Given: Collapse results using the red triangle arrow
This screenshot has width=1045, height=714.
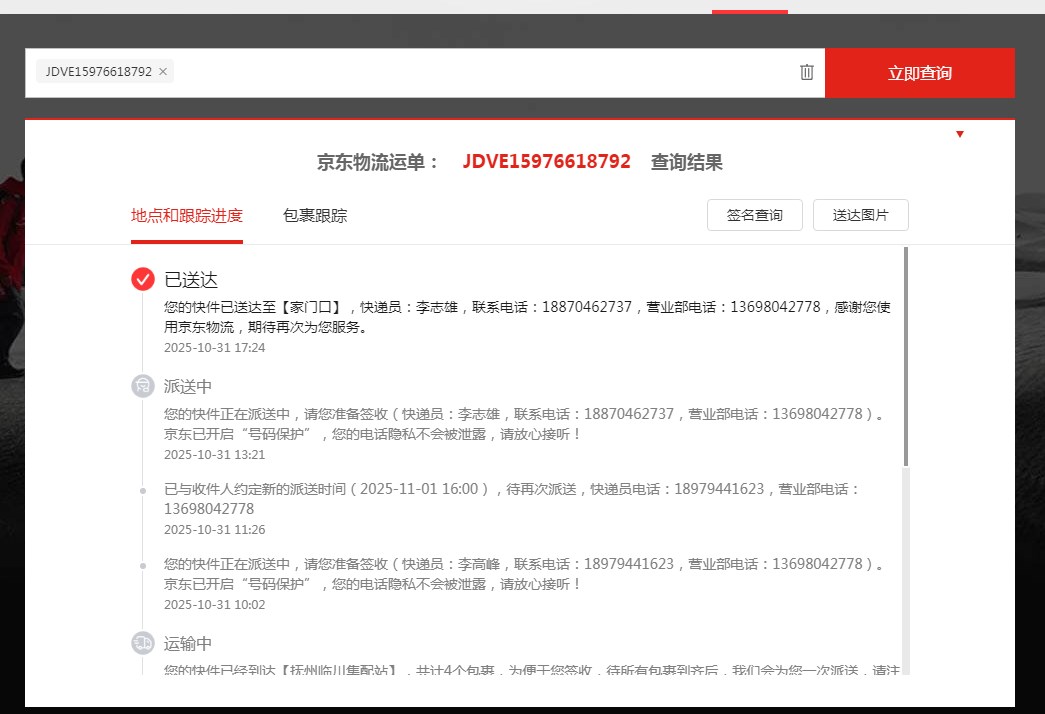Looking at the screenshot, I should click(x=960, y=134).
